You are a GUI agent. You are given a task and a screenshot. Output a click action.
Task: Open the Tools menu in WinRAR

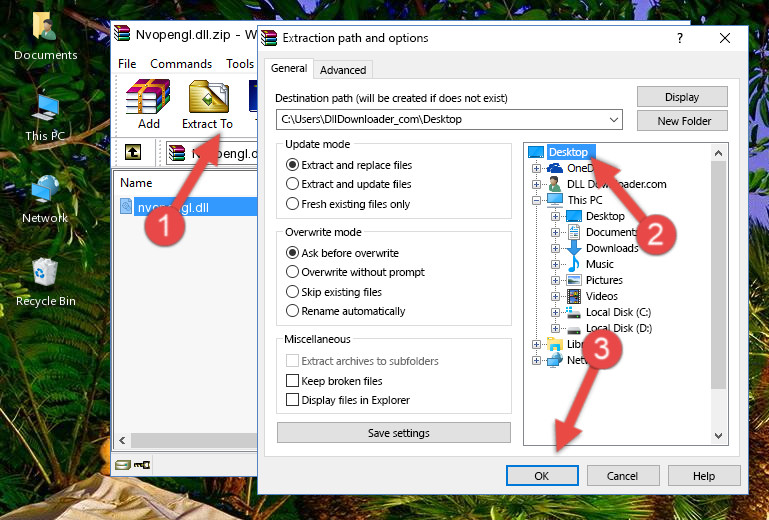[240, 64]
